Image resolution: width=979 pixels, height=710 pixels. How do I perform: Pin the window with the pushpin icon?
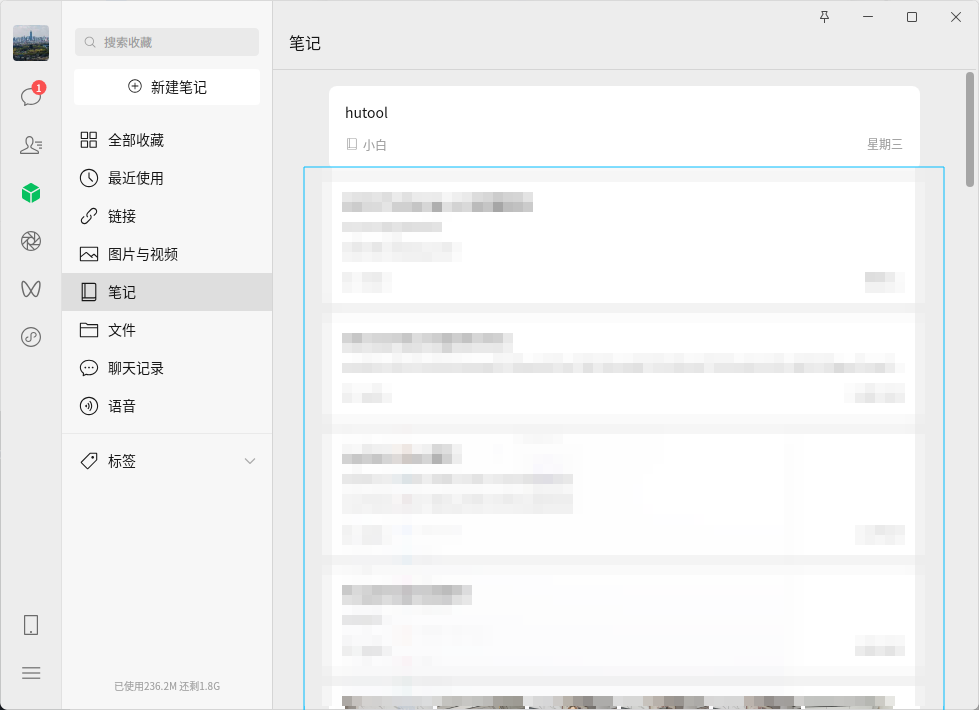click(x=824, y=17)
